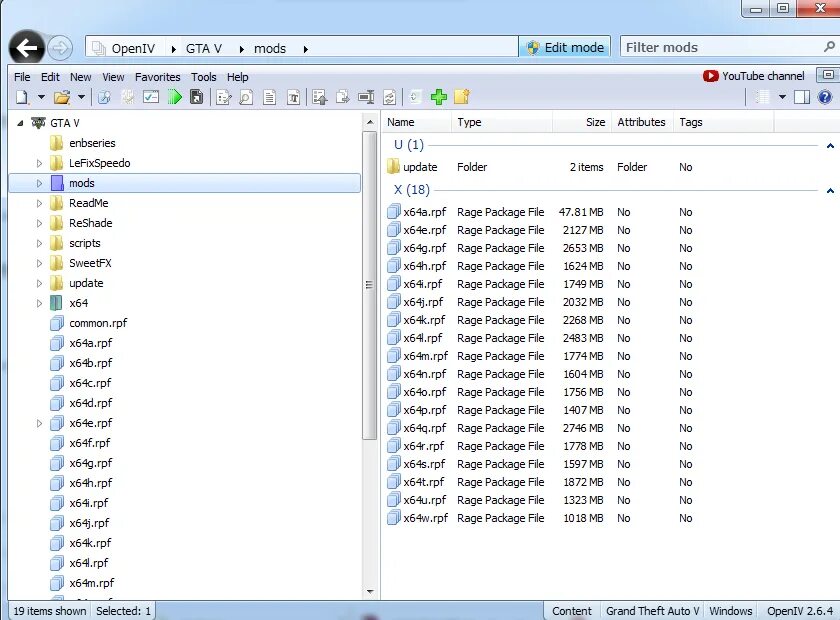The height and width of the screenshot is (620, 840).
Task: Expand the SweetFX folder in tree
Action: tap(39, 264)
